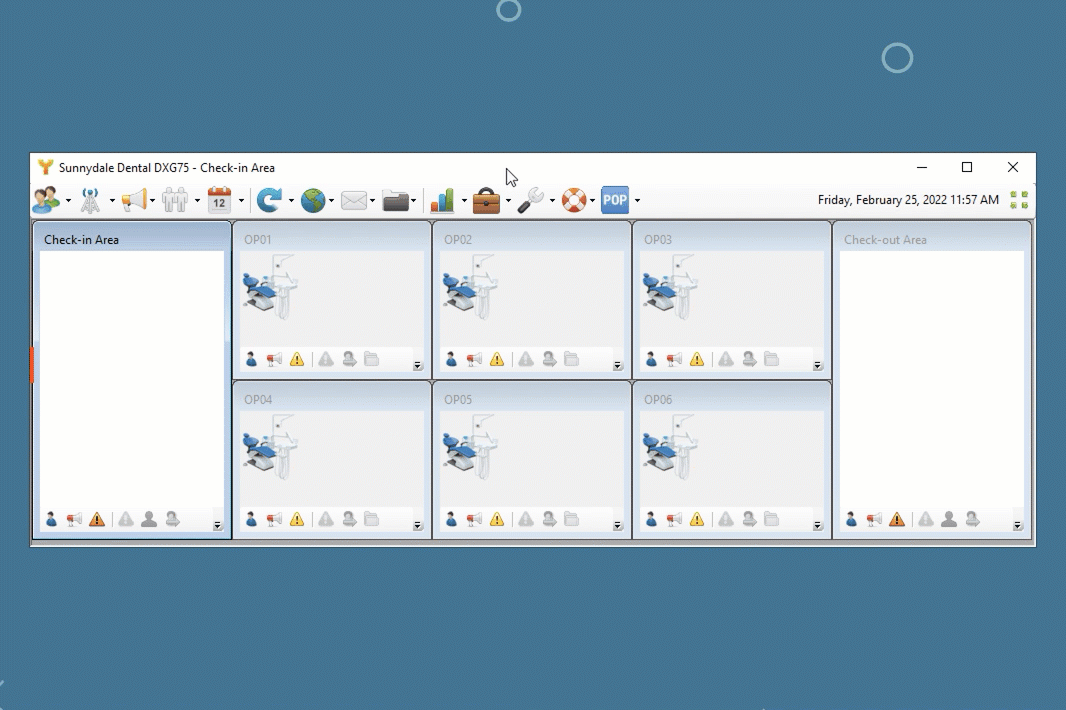
Task: Click the blue POP button icon
Action: [615, 200]
